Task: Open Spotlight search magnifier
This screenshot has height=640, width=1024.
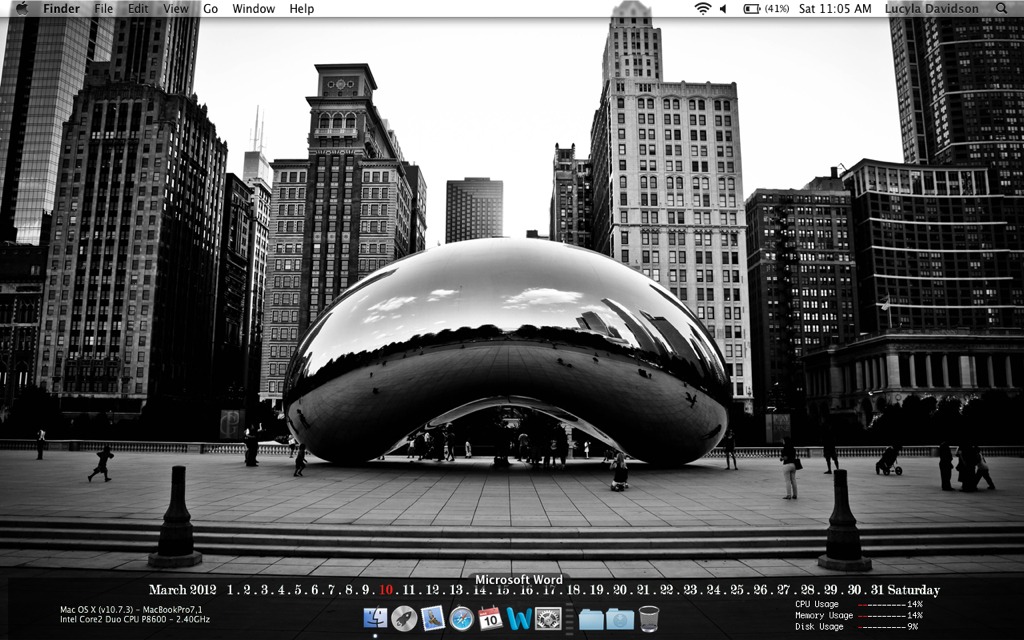Action: tap(1001, 8)
